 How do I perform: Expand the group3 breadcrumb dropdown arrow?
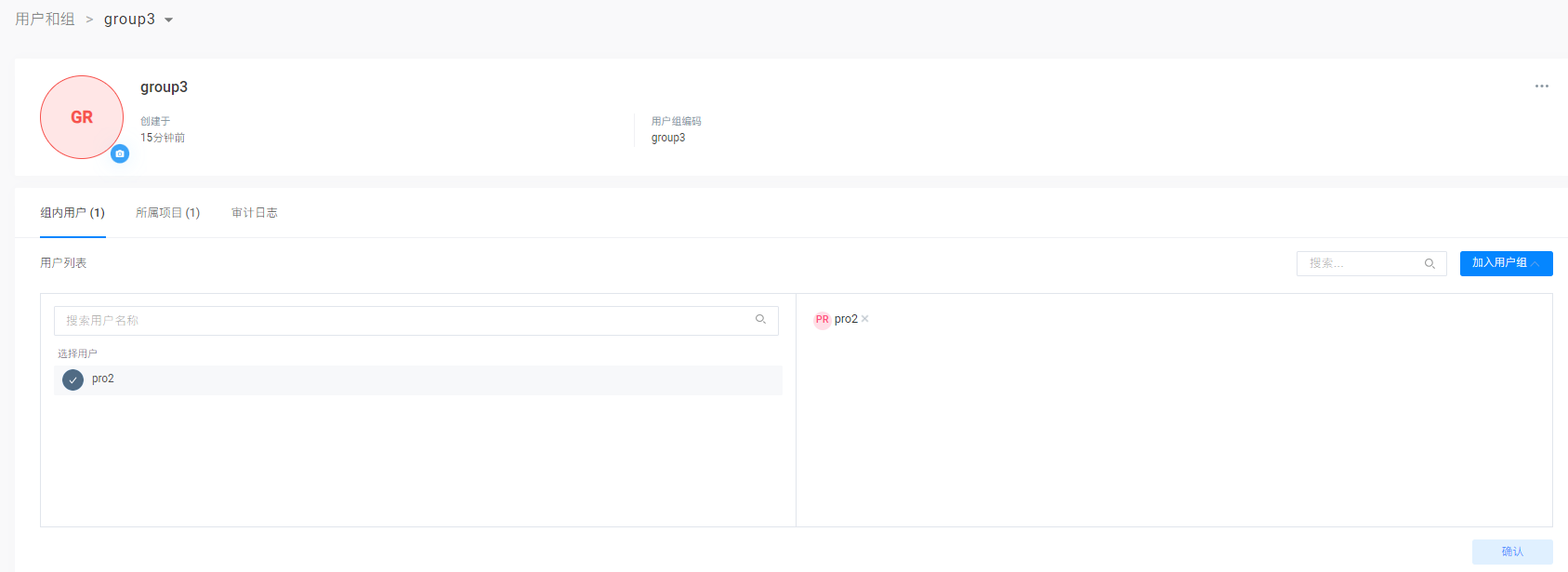click(169, 20)
